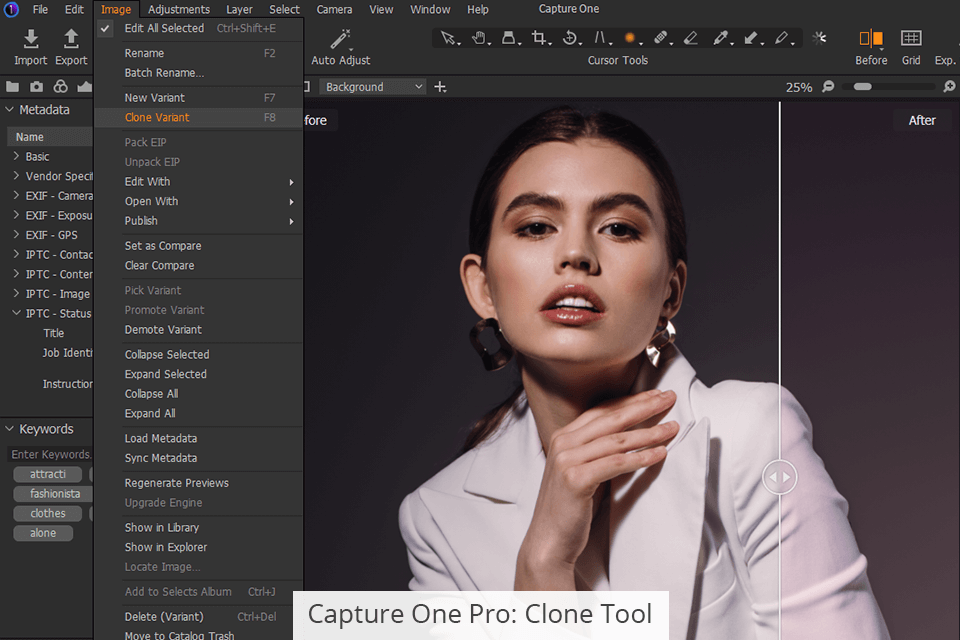Expand the EXIF - GPS section
This screenshot has width=960, height=640.
point(17,235)
